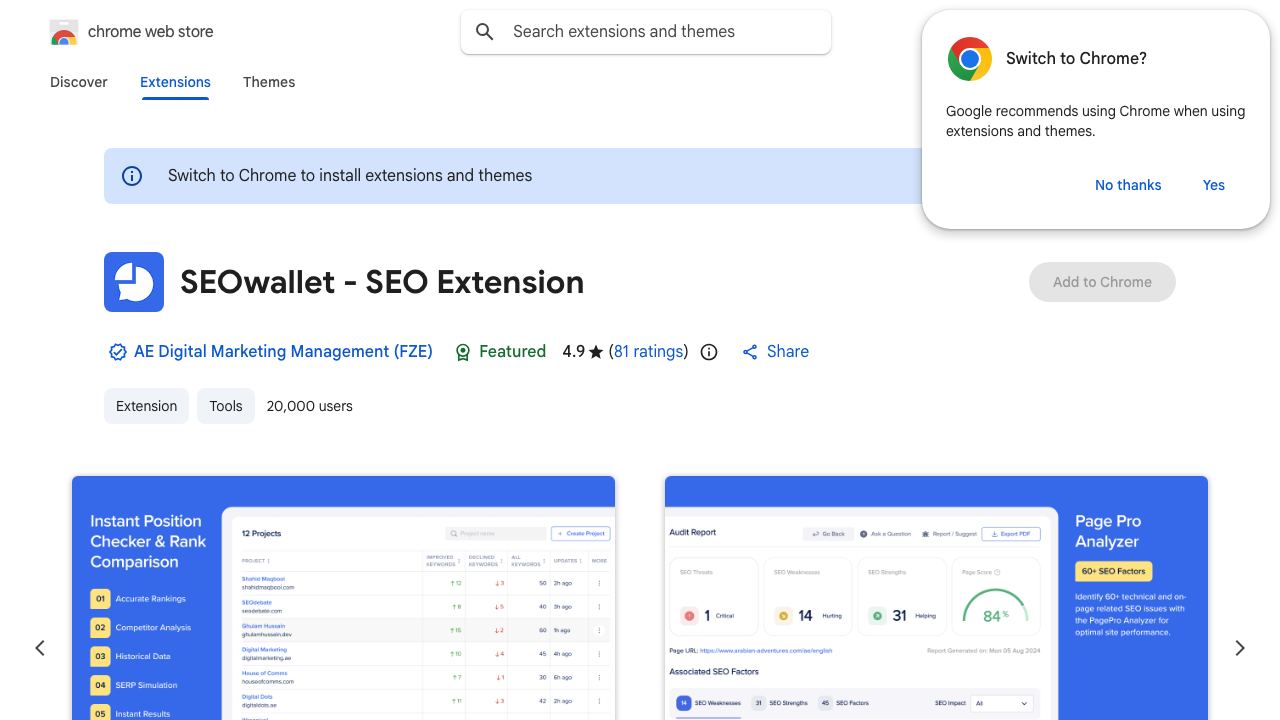Click the Featured label text
Screen dimensions: 1280x720
pos(513,352)
